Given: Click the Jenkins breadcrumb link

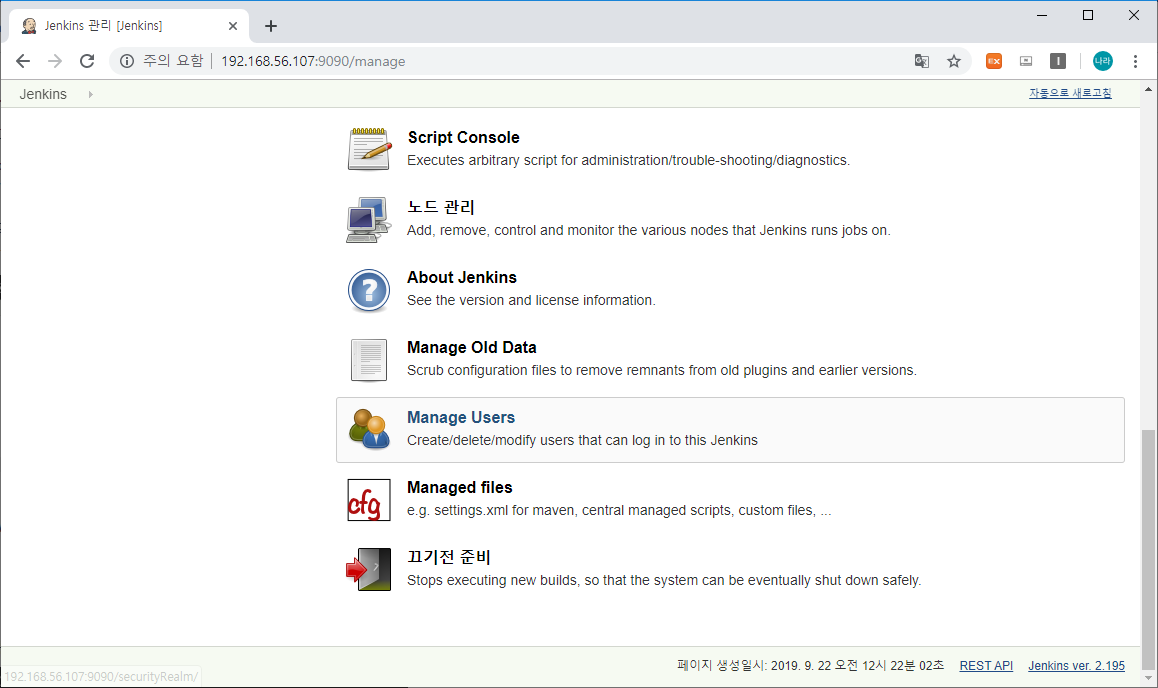Looking at the screenshot, I should [43, 94].
